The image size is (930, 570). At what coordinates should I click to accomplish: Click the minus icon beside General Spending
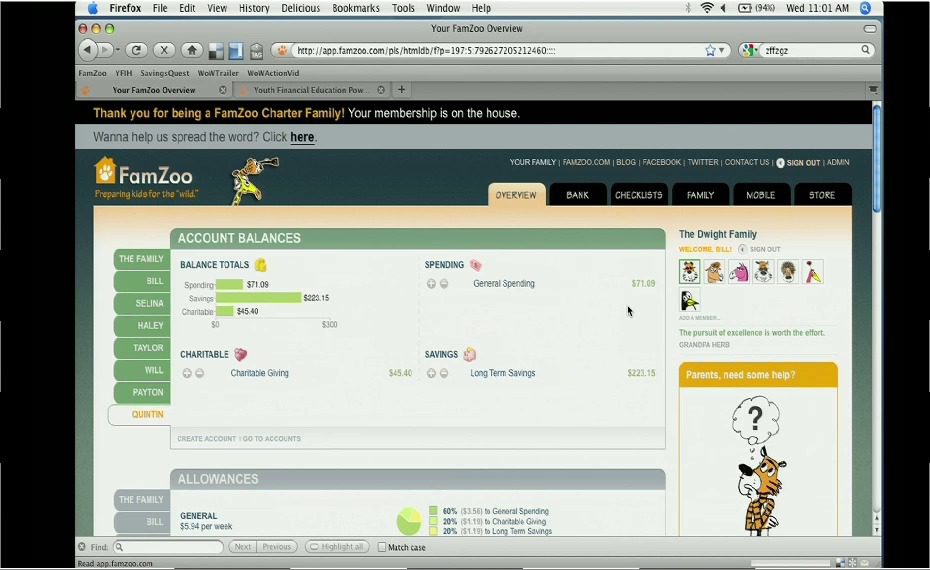tap(444, 284)
